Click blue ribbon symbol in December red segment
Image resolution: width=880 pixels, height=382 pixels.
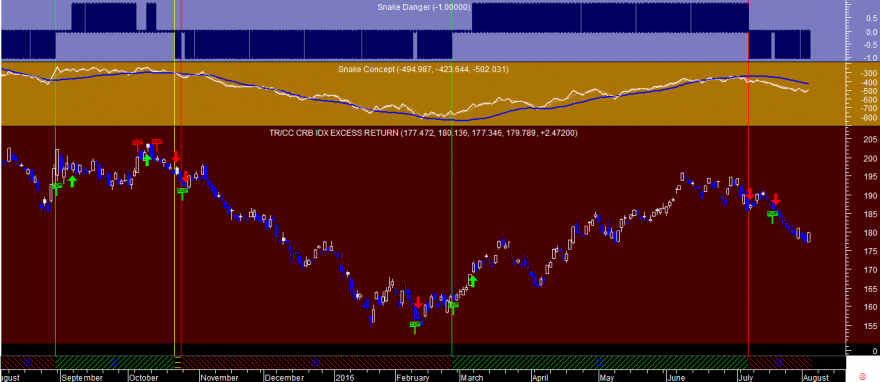[315, 362]
